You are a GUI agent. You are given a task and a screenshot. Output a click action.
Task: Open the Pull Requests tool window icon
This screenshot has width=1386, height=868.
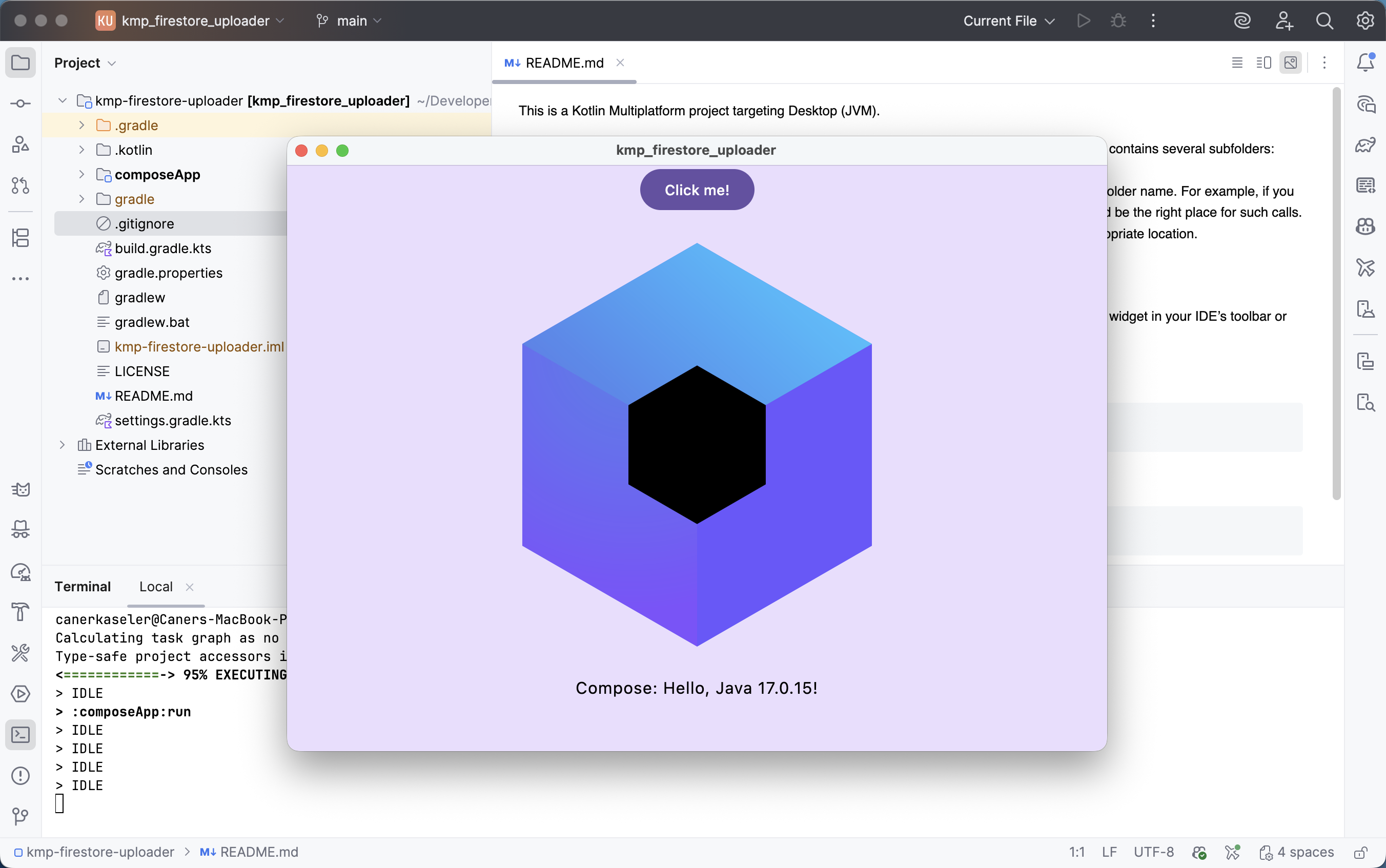point(21,185)
